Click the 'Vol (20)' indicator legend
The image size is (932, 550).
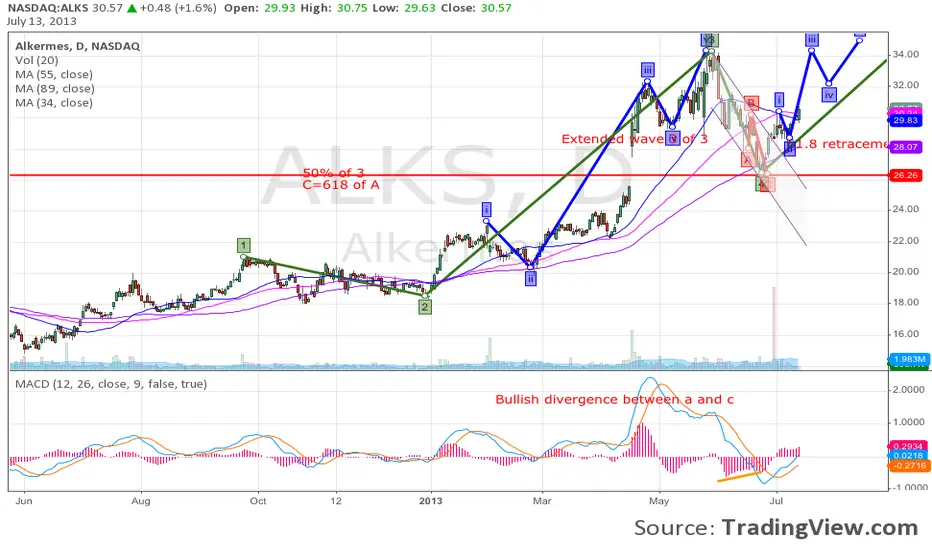coord(37,60)
